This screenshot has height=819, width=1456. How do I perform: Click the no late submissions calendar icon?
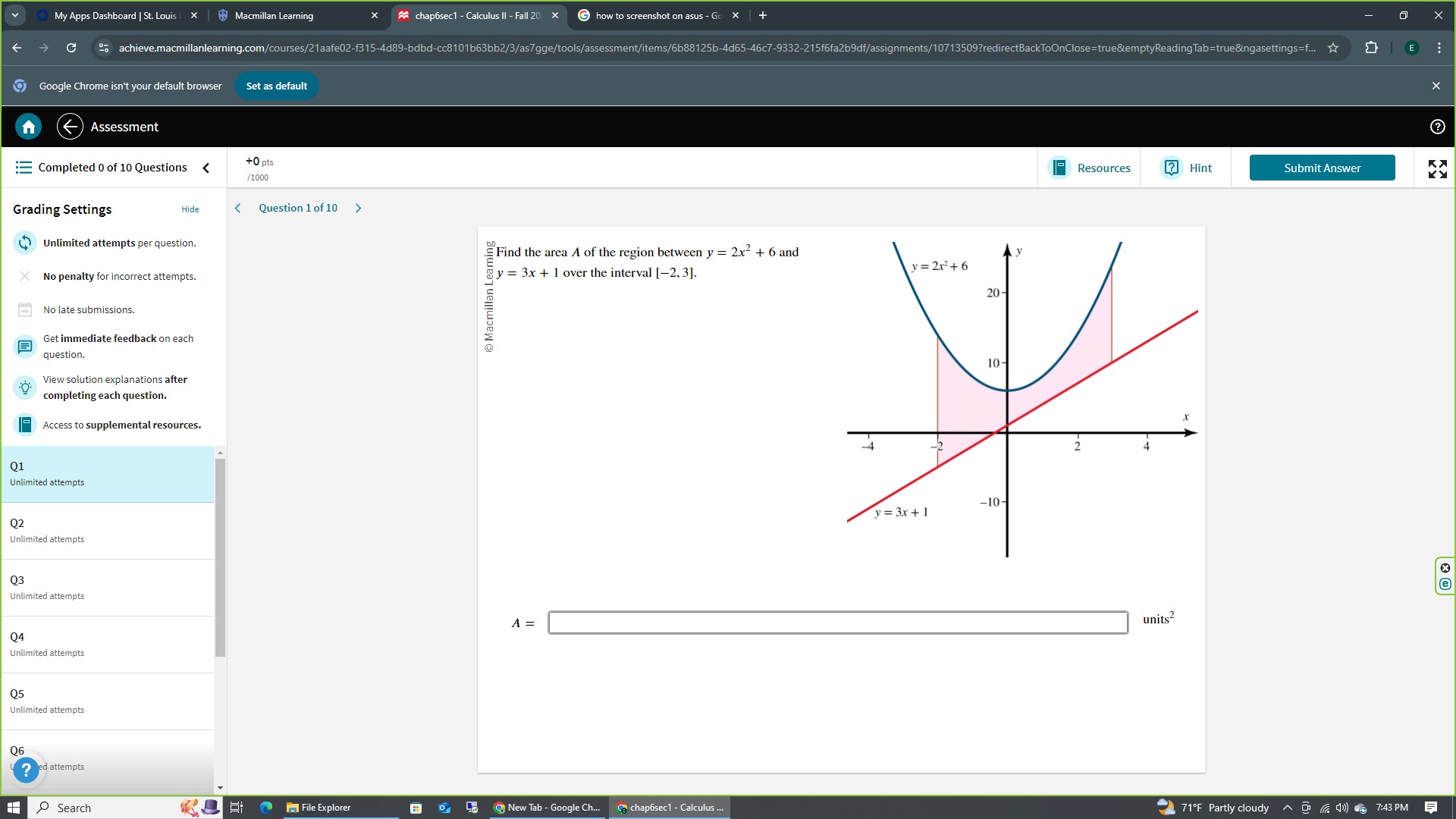coord(25,309)
